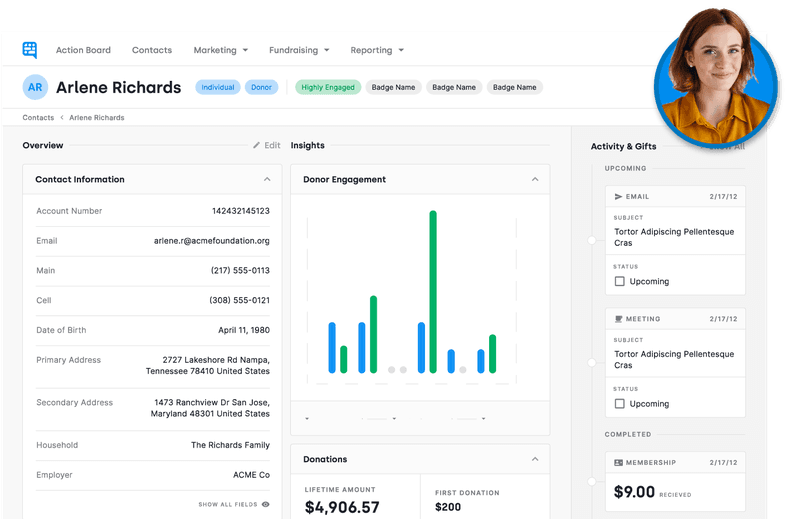The image size is (800, 519).
Task: Click account number 142432145123
Action: (x=241, y=211)
